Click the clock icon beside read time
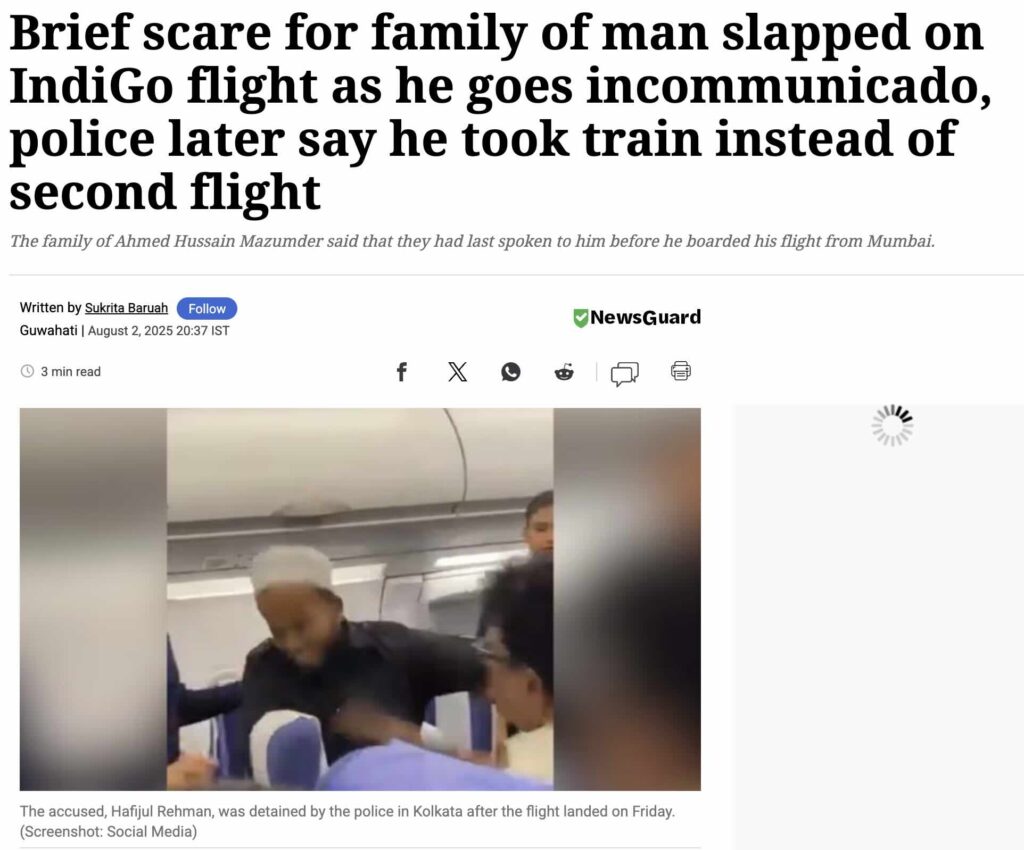This screenshot has height=850, width=1024. pyautogui.click(x=27, y=371)
